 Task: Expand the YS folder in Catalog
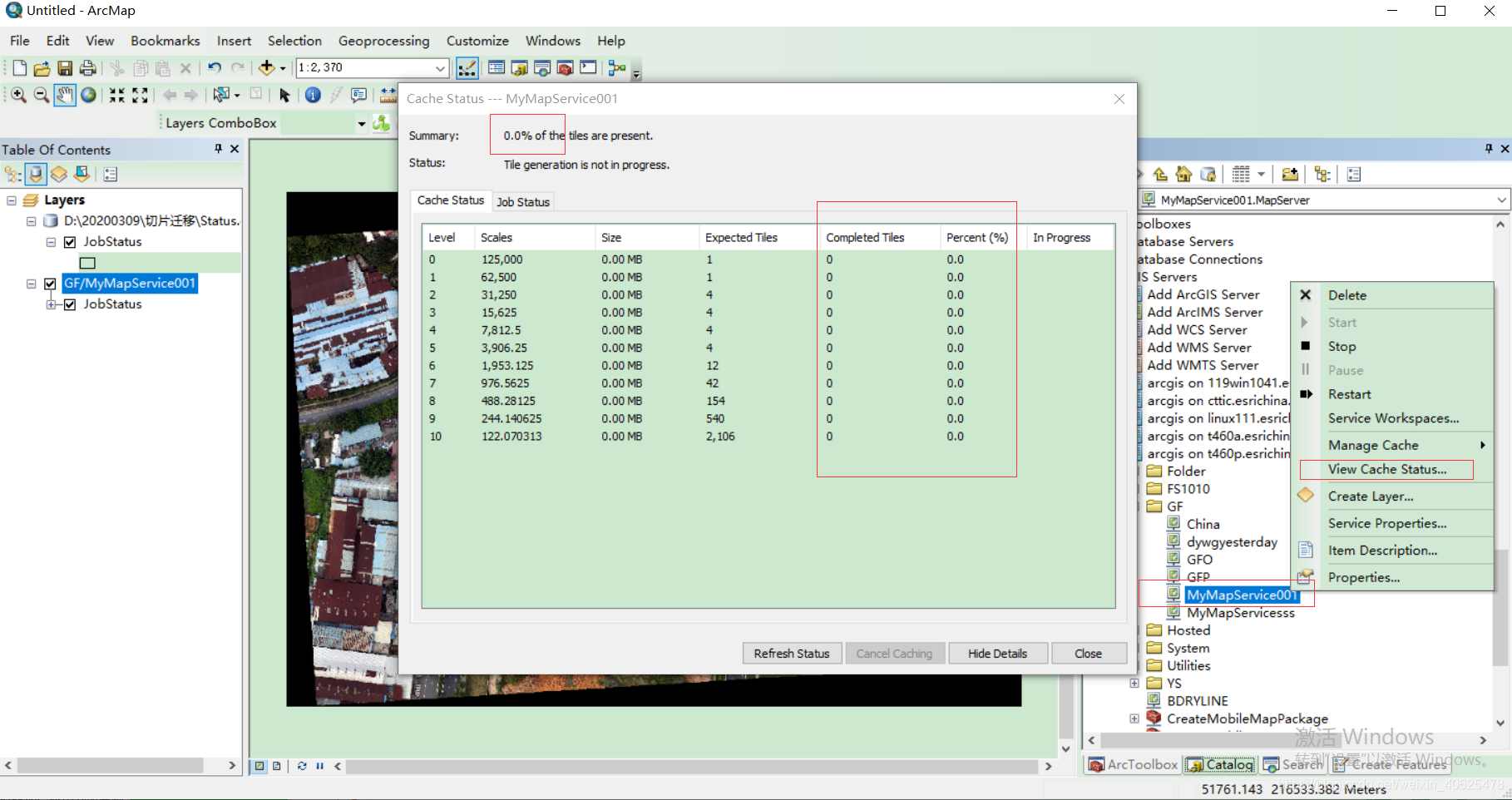coord(1134,683)
